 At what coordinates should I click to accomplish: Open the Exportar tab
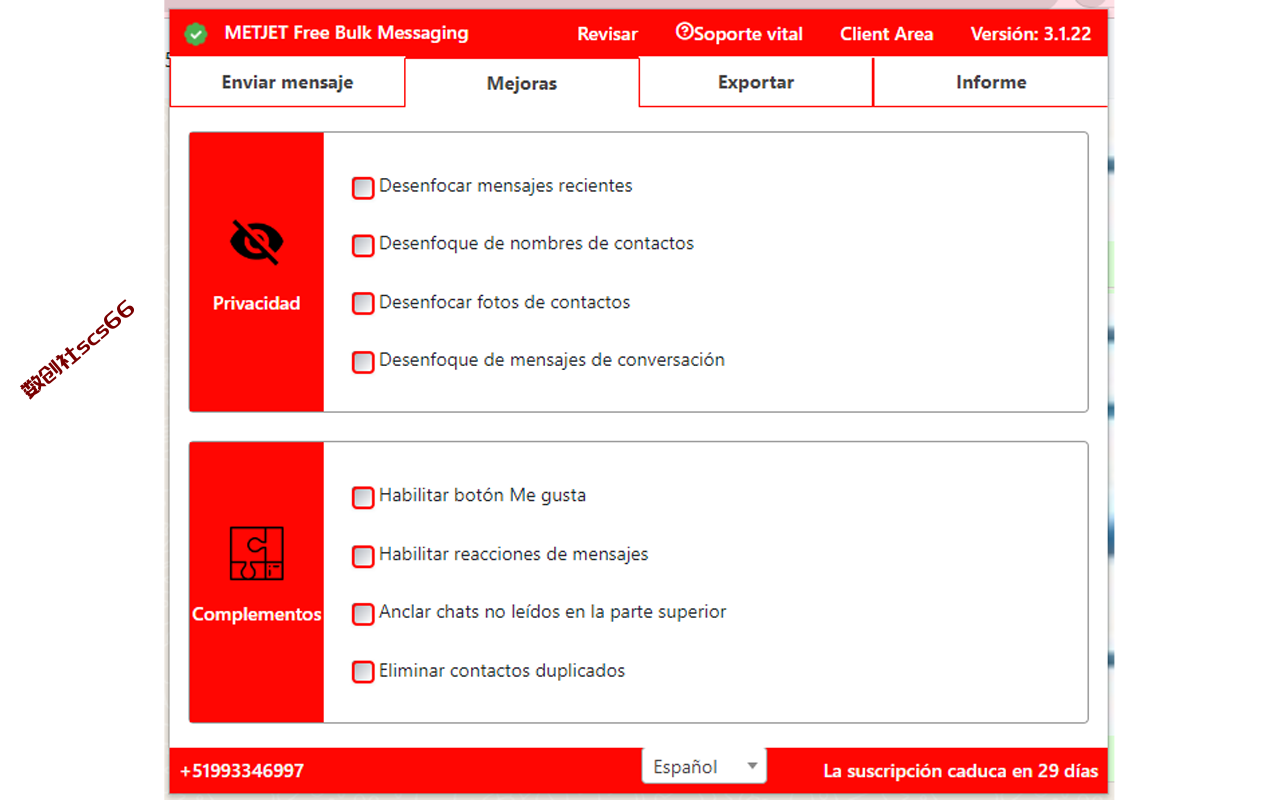[x=756, y=82]
